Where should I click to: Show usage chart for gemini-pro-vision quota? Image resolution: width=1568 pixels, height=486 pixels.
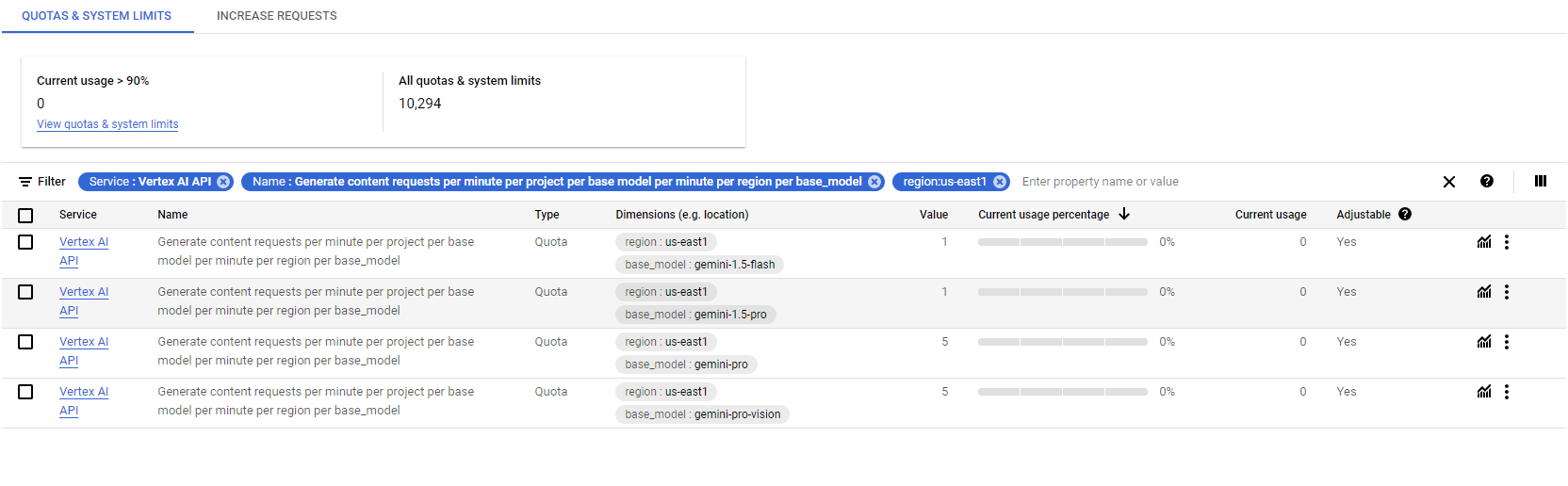click(1484, 392)
